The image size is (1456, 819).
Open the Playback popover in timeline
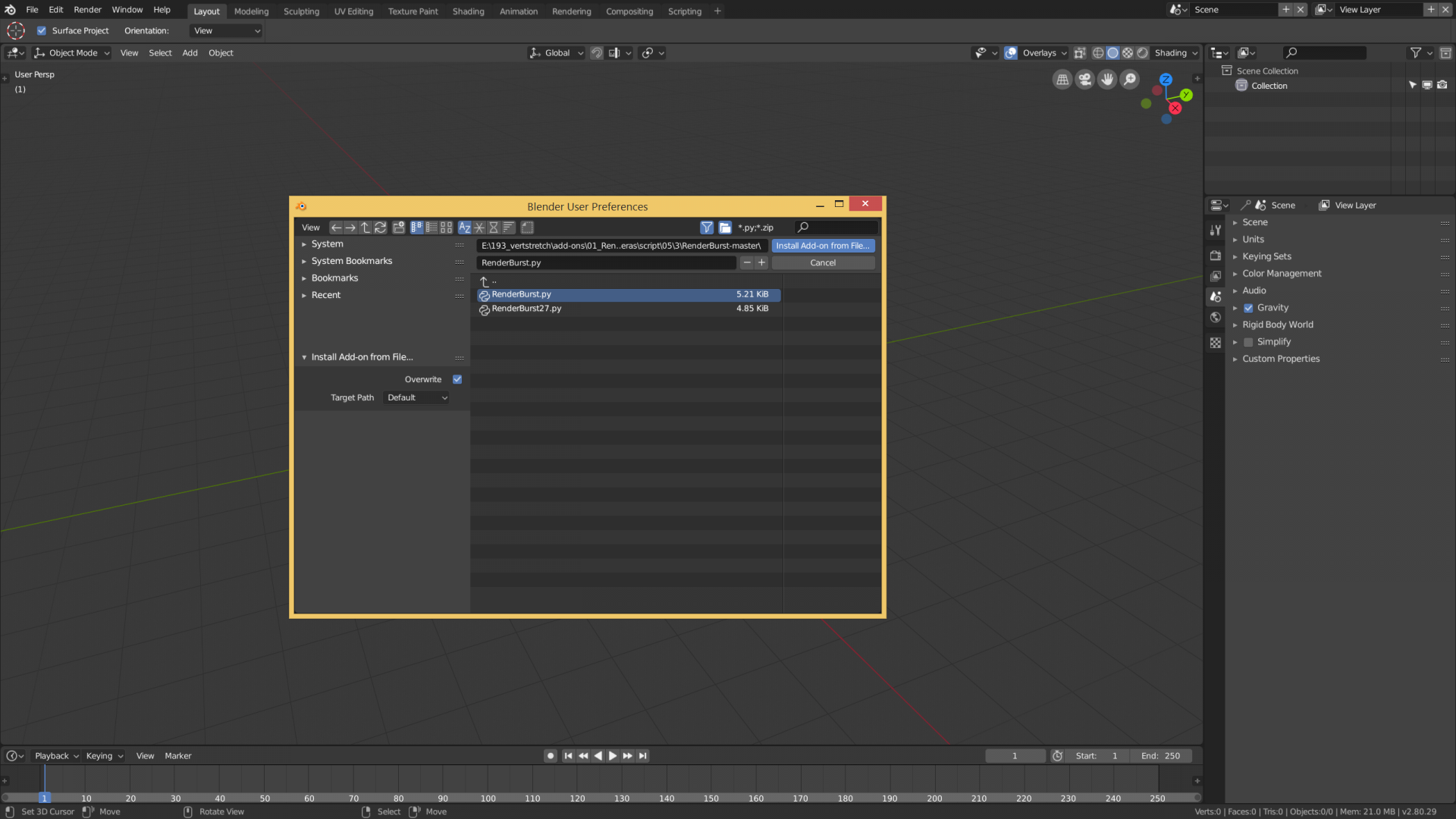coord(56,756)
